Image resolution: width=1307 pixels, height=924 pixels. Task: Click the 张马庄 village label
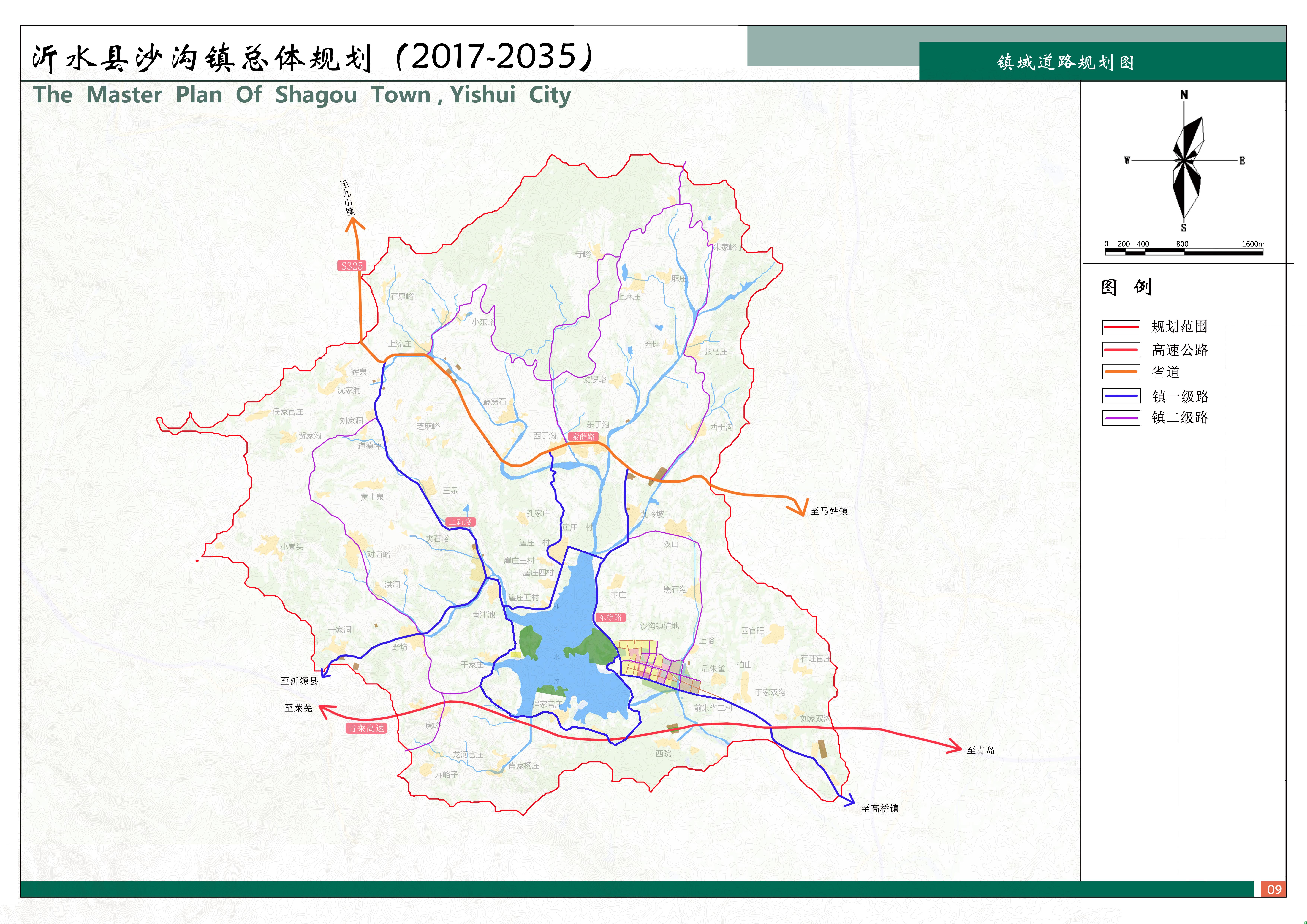click(x=716, y=351)
